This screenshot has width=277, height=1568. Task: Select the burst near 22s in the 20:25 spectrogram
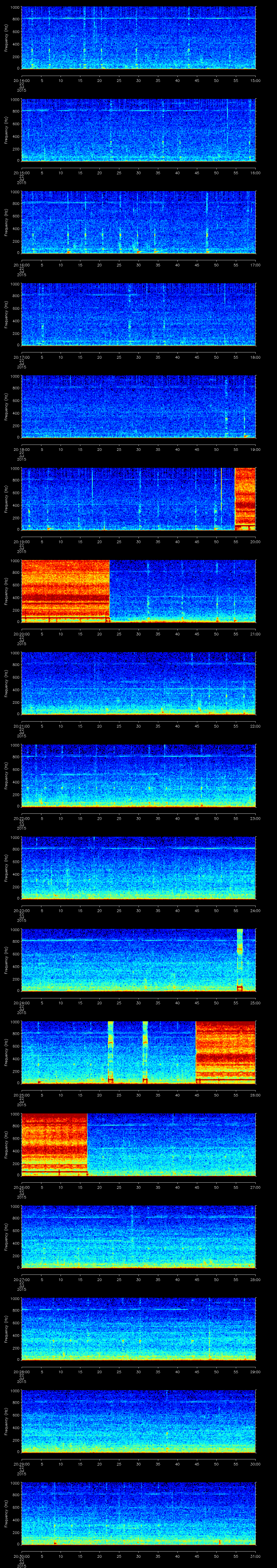point(111,1052)
